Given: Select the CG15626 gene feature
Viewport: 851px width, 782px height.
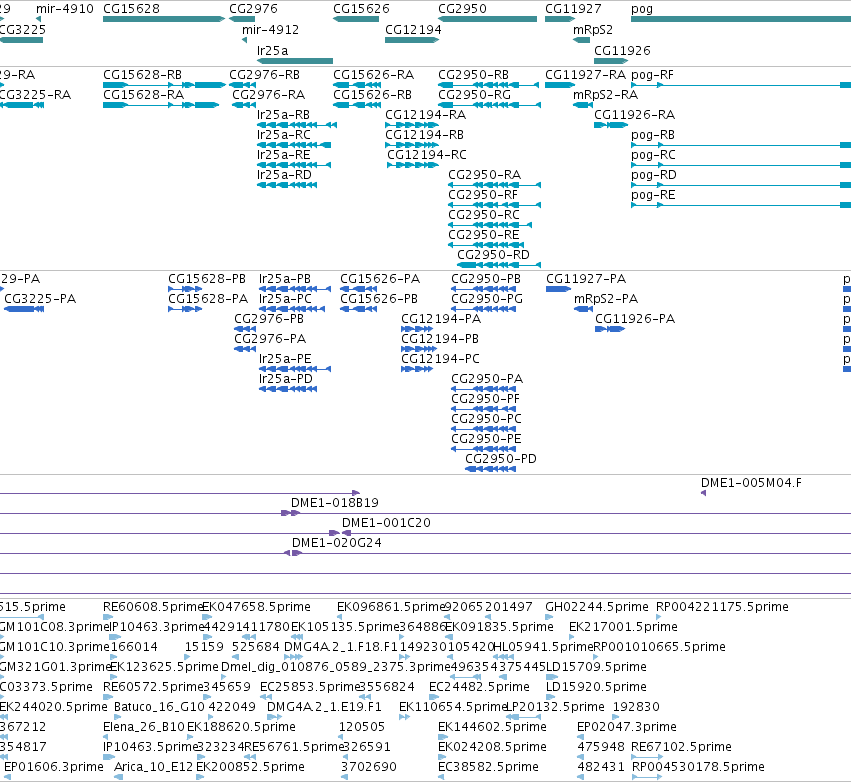Looking at the screenshot, I should 356,19.
